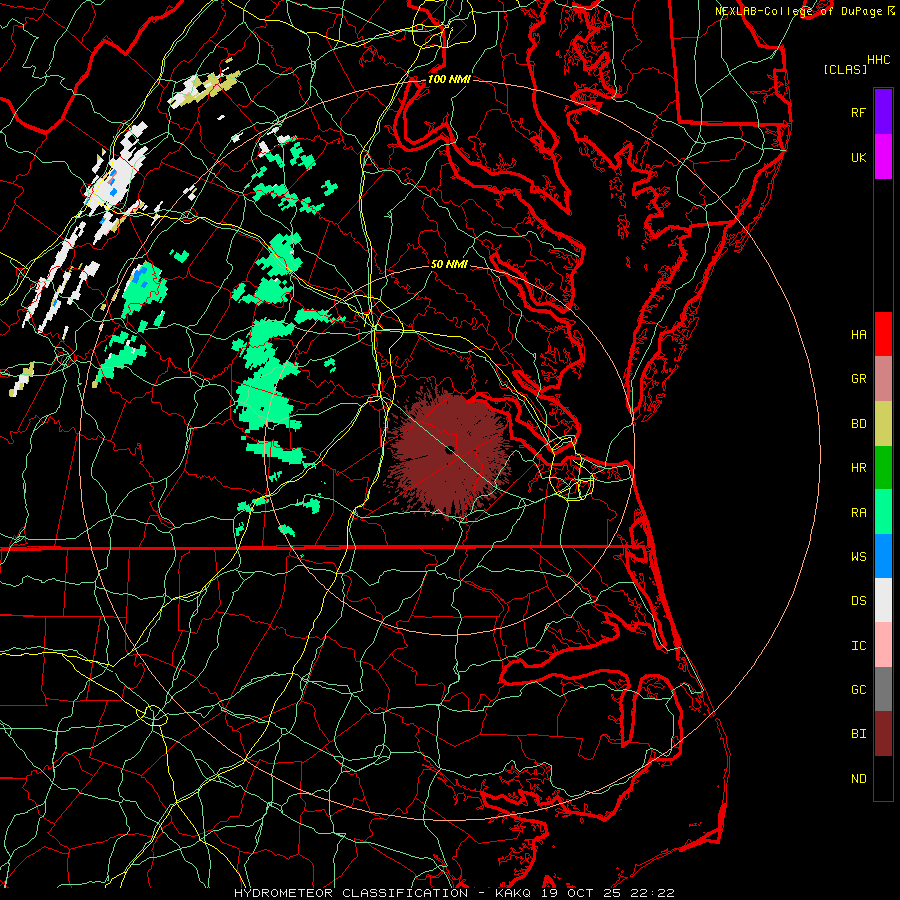This screenshot has height=900, width=900.
Task: Click the UK magenta legend swatch
Action: pos(883,157)
